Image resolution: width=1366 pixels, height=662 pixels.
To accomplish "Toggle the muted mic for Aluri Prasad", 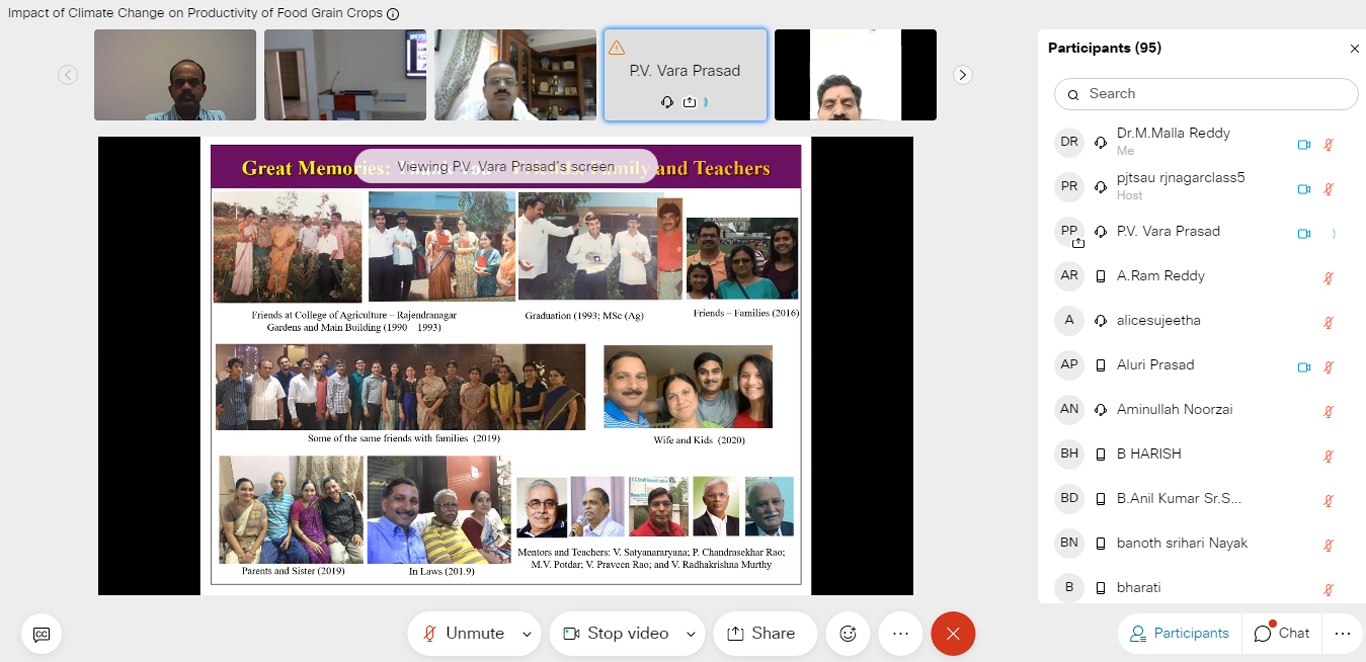I will (1329, 367).
